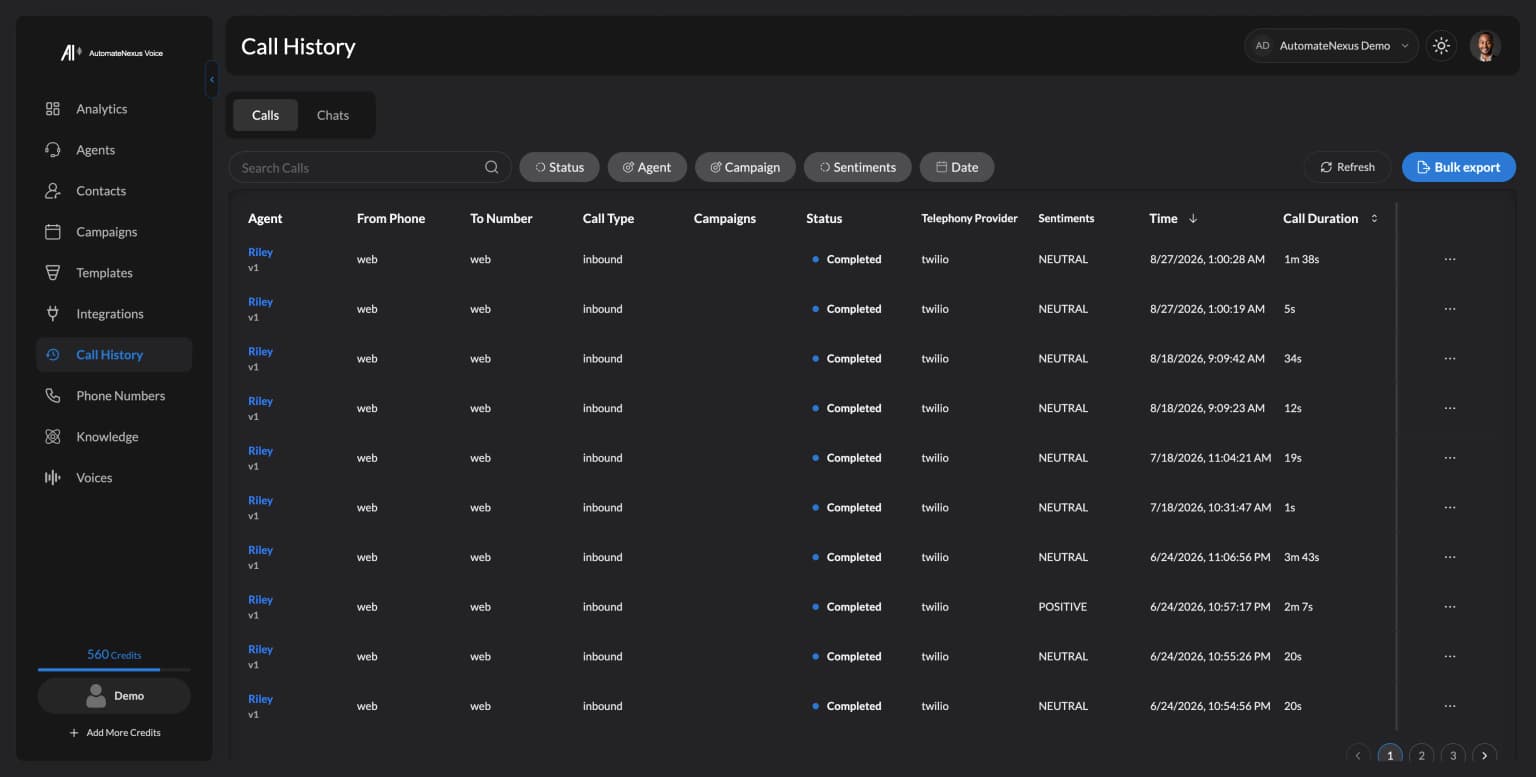Image resolution: width=1536 pixels, height=777 pixels.
Task: Open the Analytics sidebar icon
Action: pos(53,109)
